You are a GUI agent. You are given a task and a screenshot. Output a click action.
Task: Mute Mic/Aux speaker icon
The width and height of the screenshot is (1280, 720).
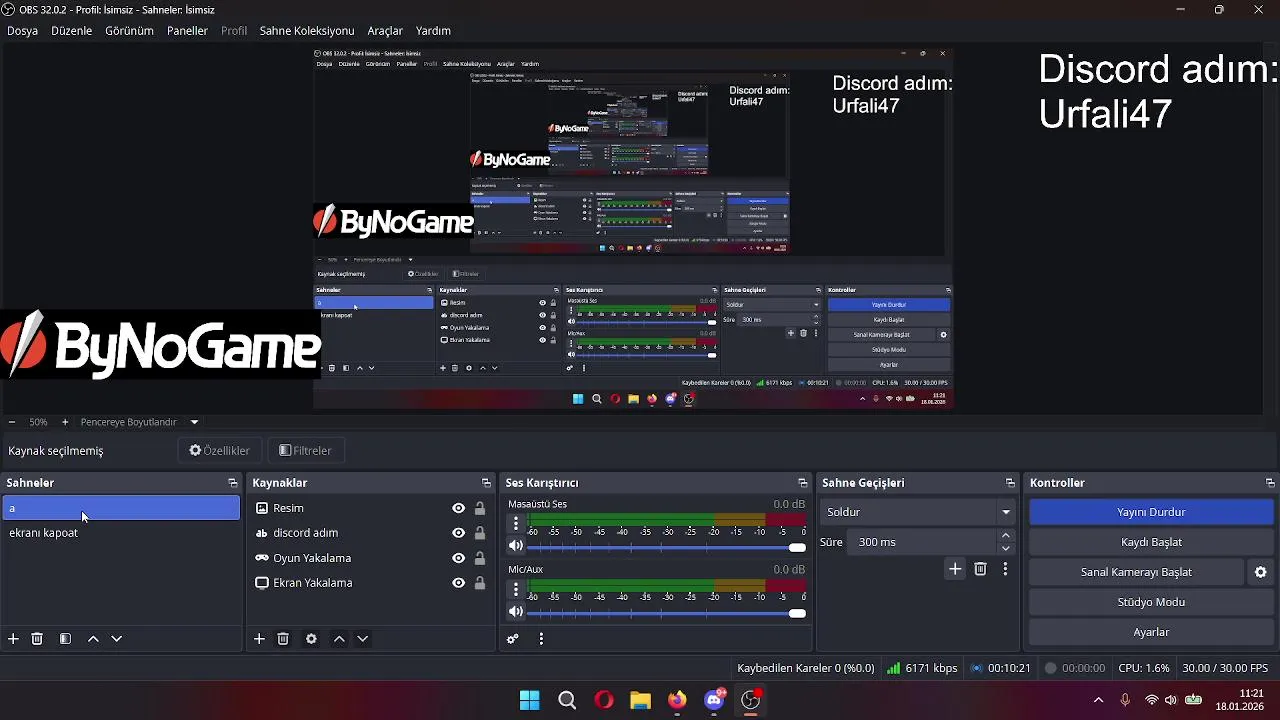(x=516, y=612)
